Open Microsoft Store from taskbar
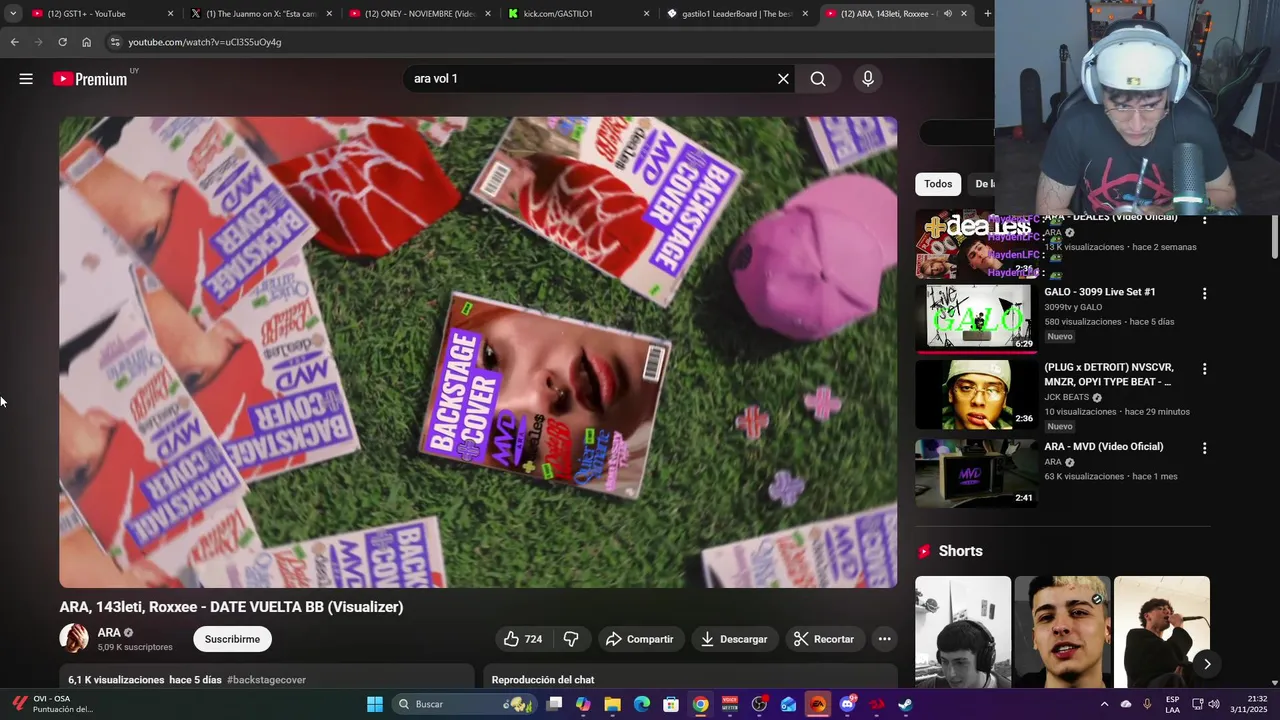This screenshot has width=1280, height=720. (x=671, y=704)
